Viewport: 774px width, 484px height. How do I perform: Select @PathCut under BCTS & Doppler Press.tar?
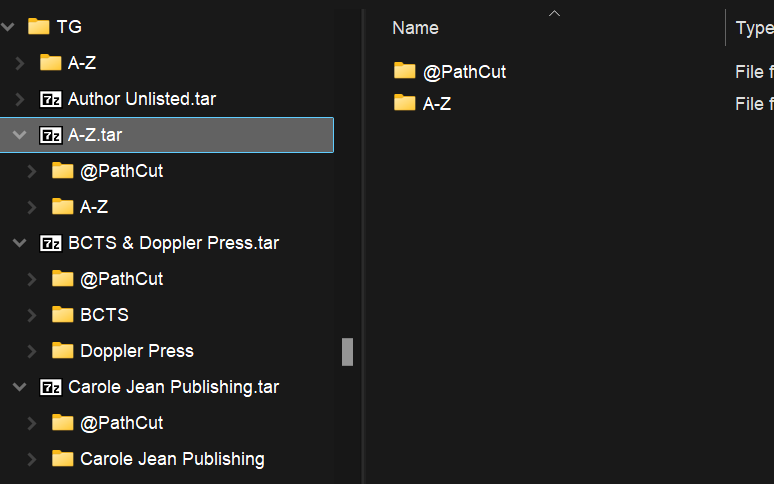121,279
